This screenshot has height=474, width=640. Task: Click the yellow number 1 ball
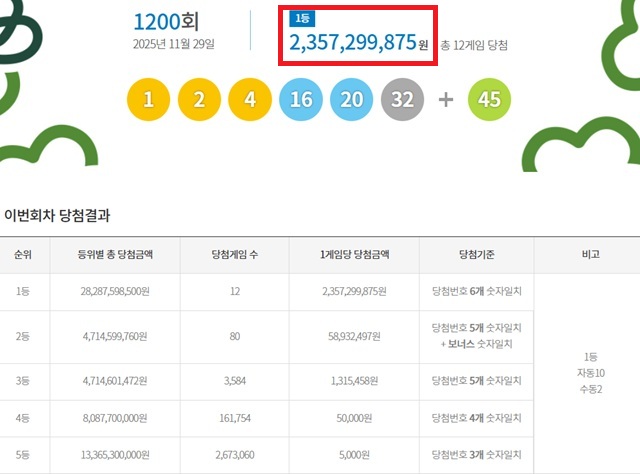[x=148, y=100]
